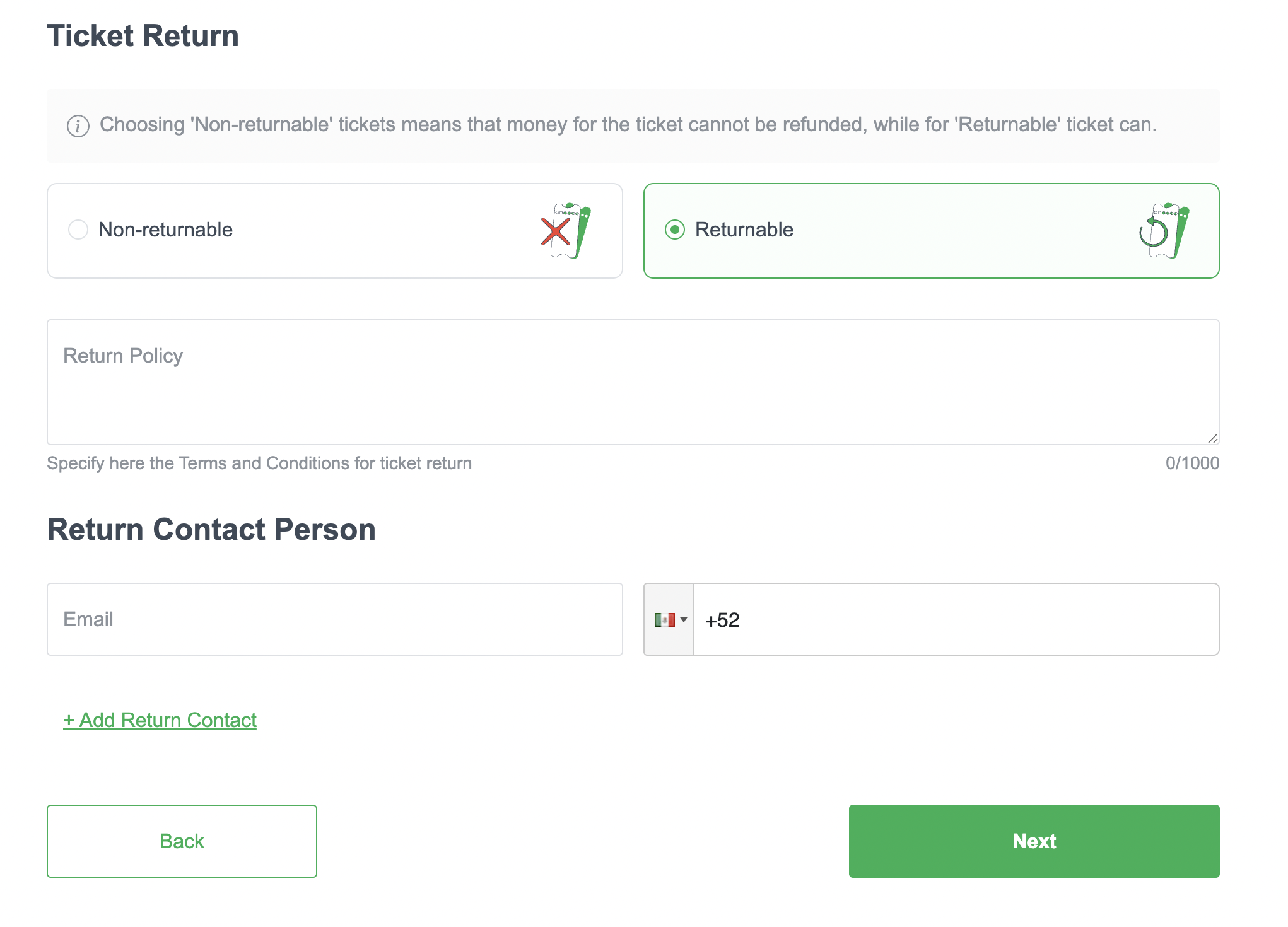Click the Ticket Return page heading

tap(143, 35)
